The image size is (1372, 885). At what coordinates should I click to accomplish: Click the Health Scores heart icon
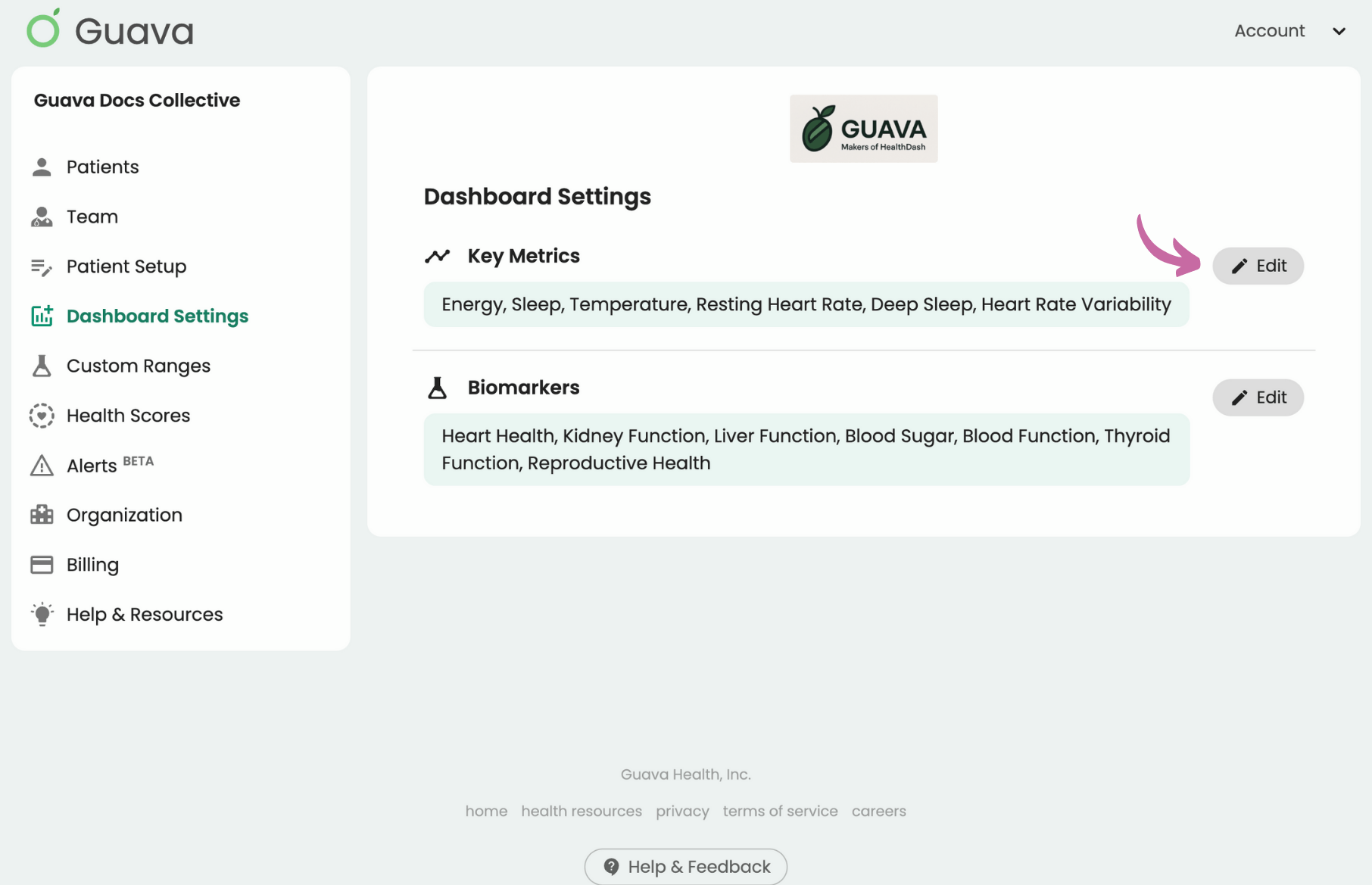coord(42,416)
